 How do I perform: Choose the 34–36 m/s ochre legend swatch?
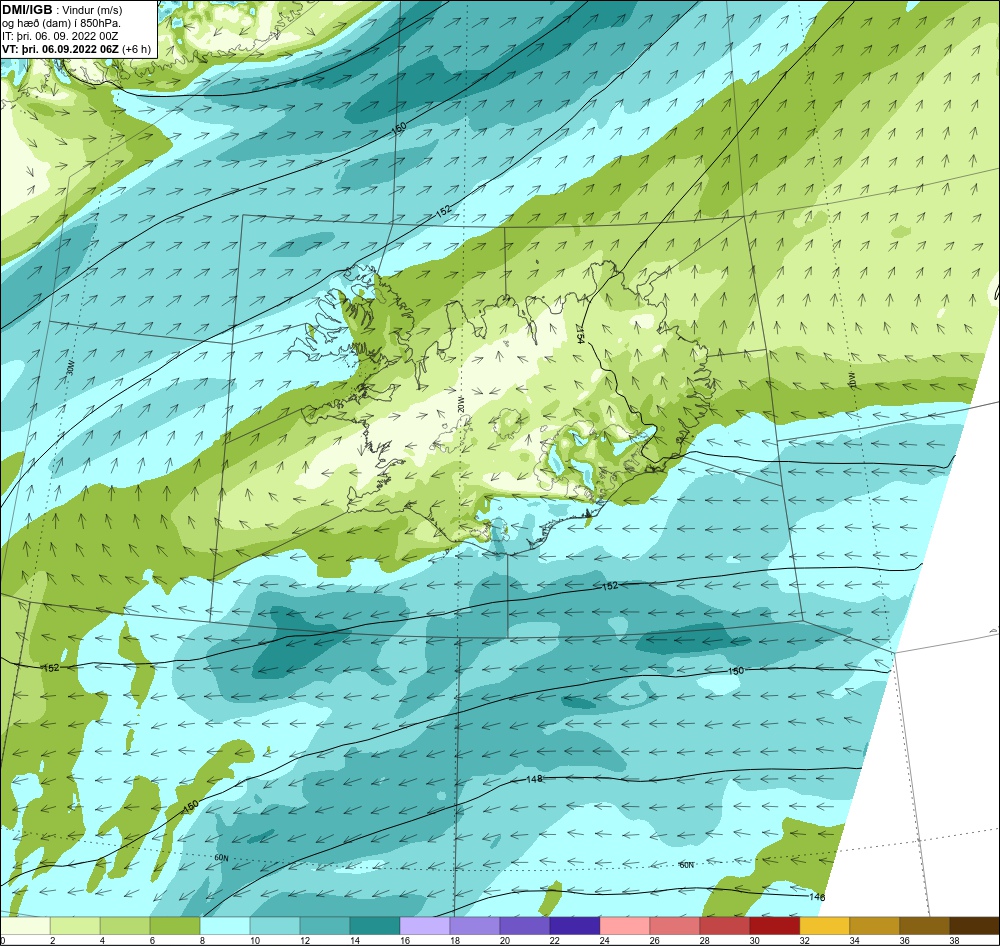[874, 926]
